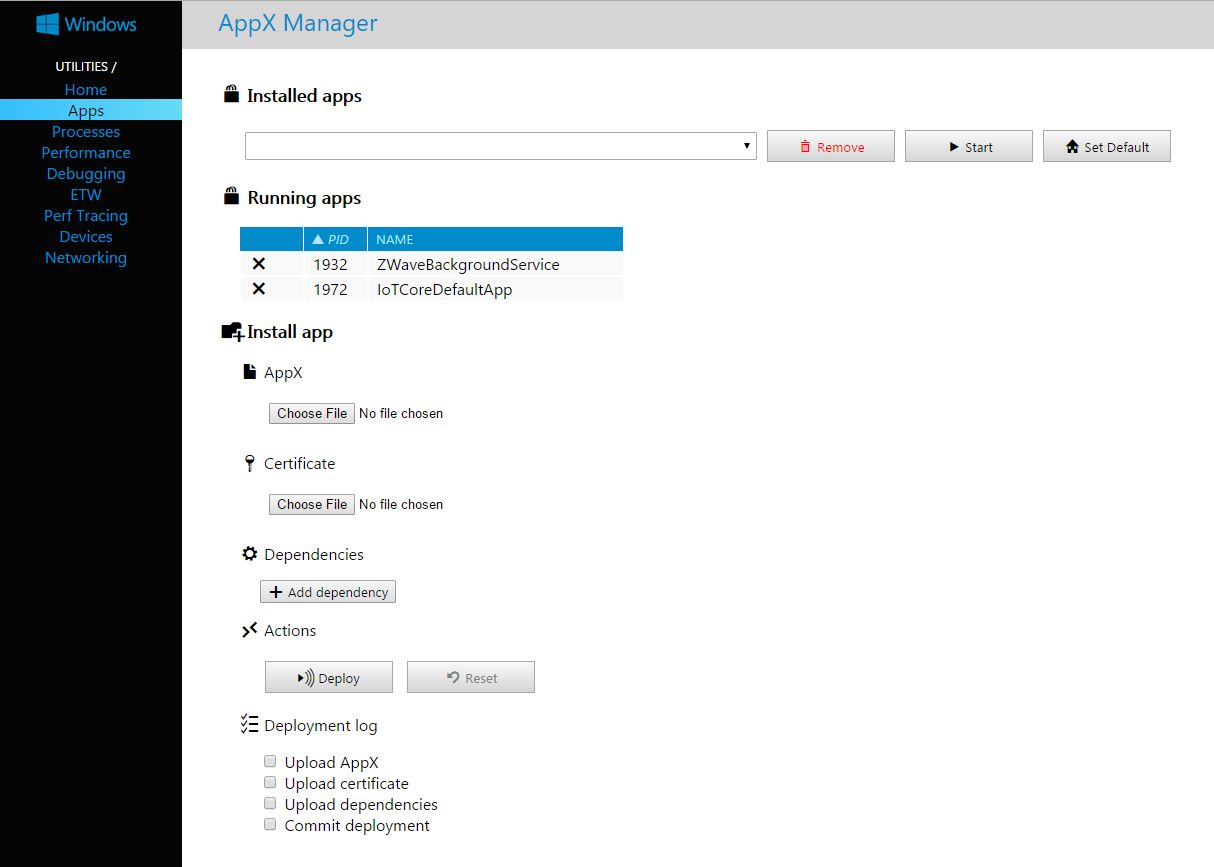Go to Perf Tracing in sidebar
This screenshot has height=867, width=1214.
point(86,216)
